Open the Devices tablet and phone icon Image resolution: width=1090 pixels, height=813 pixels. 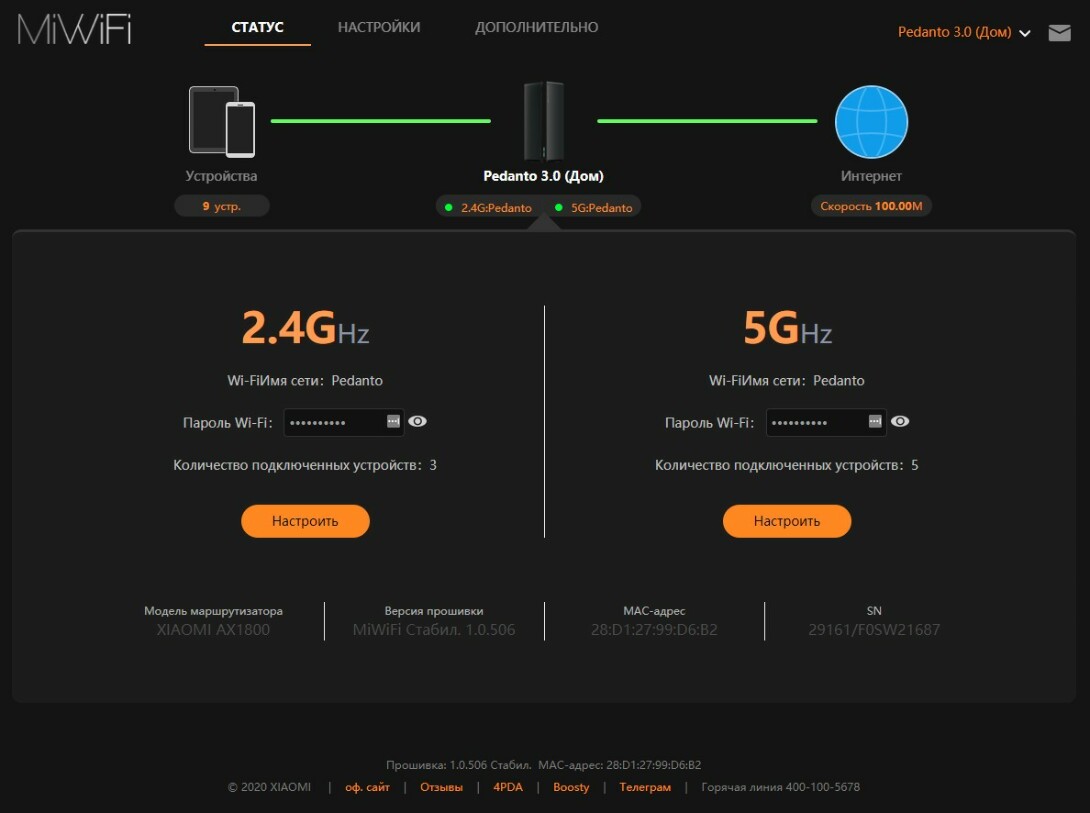(x=222, y=121)
